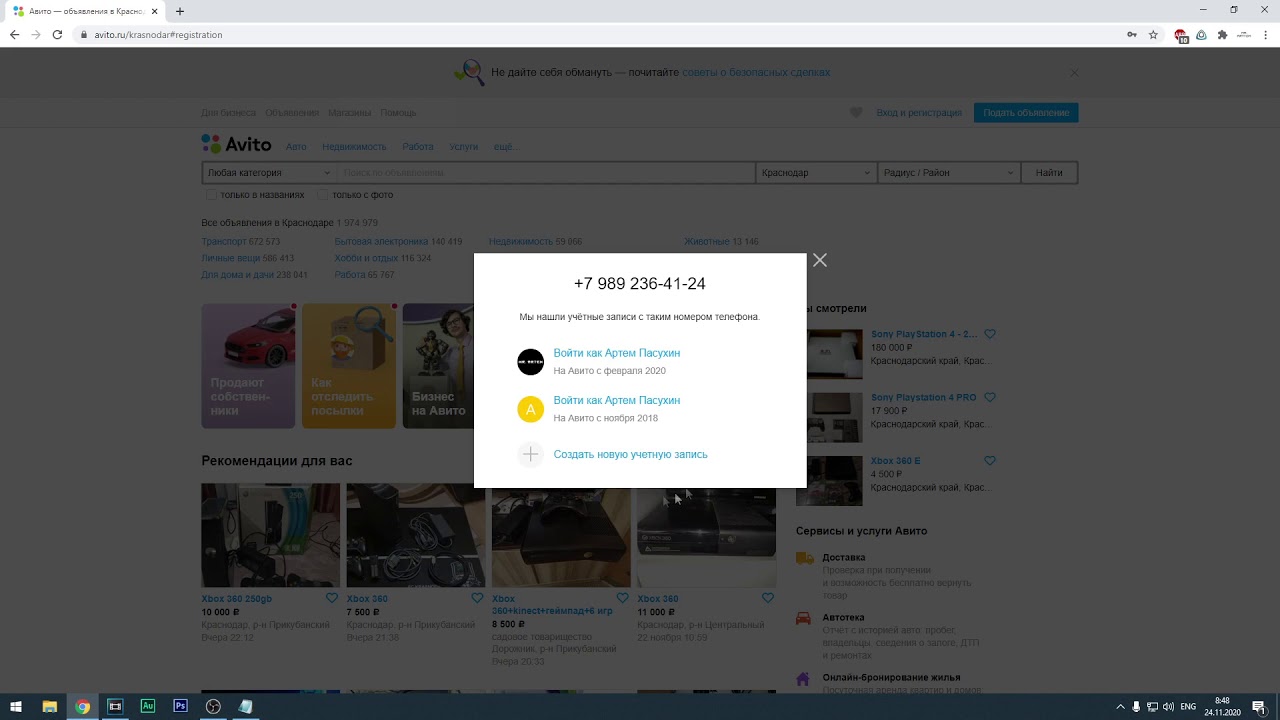
Task: Open the 'Недвижимость' menu item
Action: tap(354, 147)
